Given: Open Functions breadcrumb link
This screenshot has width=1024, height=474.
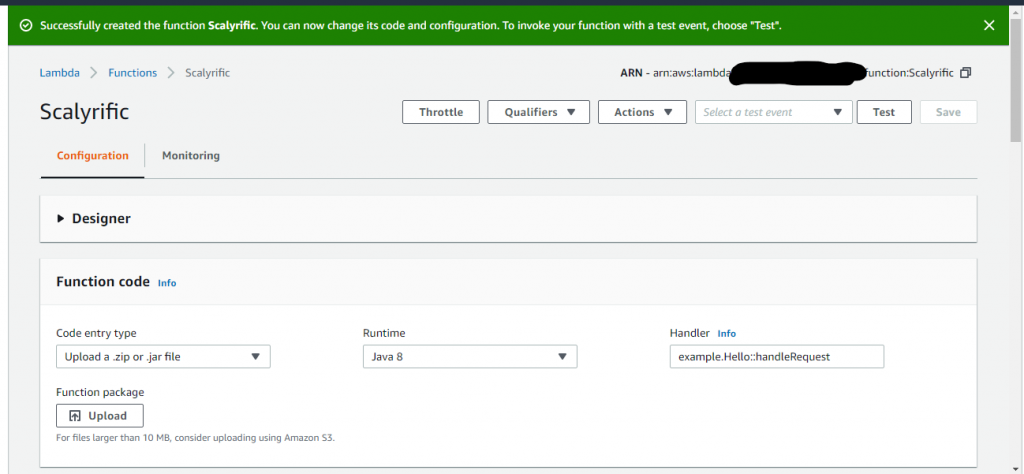Looking at the screenshot, I should tap(132, 73).
